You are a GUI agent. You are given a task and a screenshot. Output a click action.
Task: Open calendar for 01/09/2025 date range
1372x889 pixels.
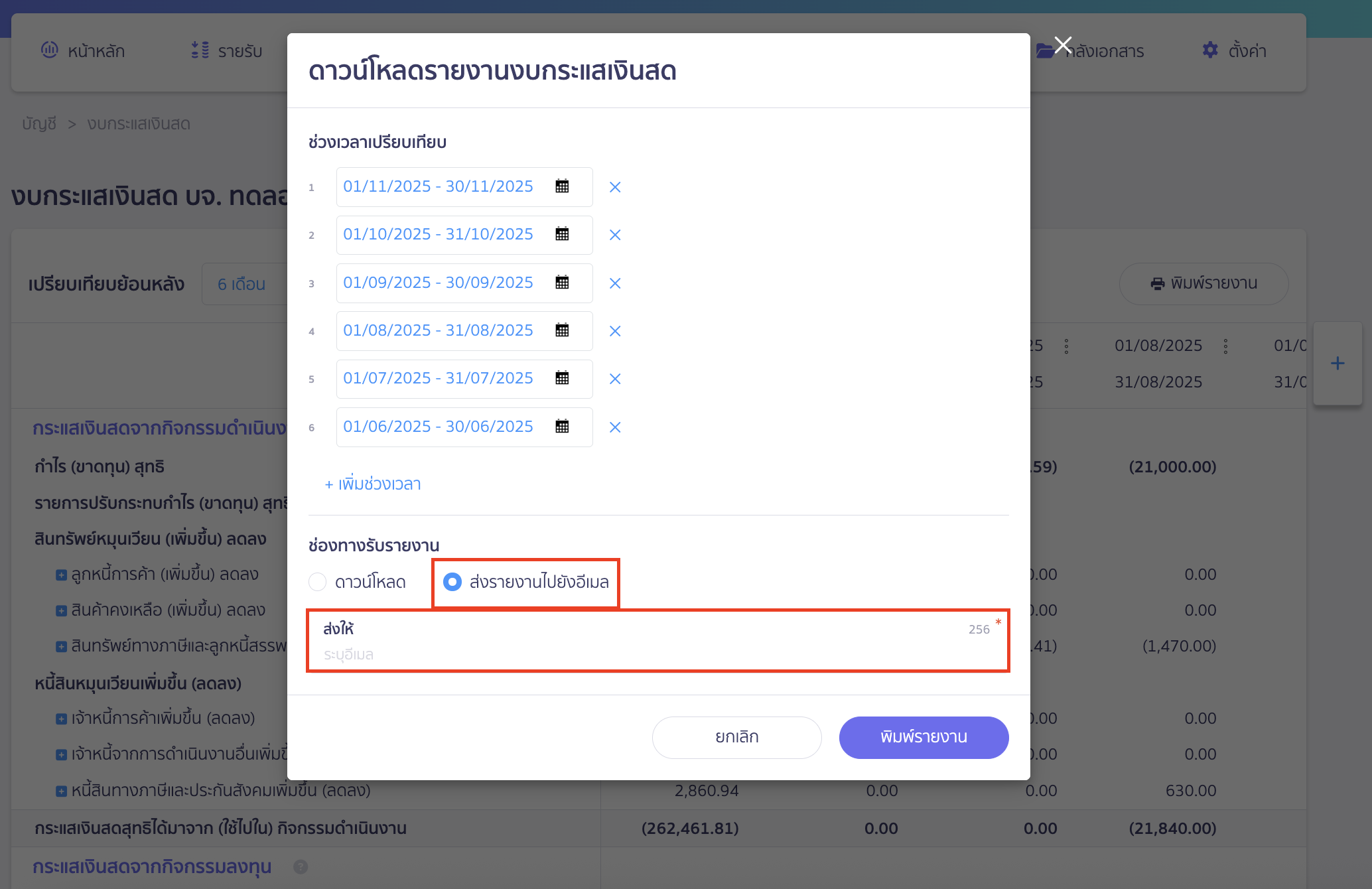point(562,283)
